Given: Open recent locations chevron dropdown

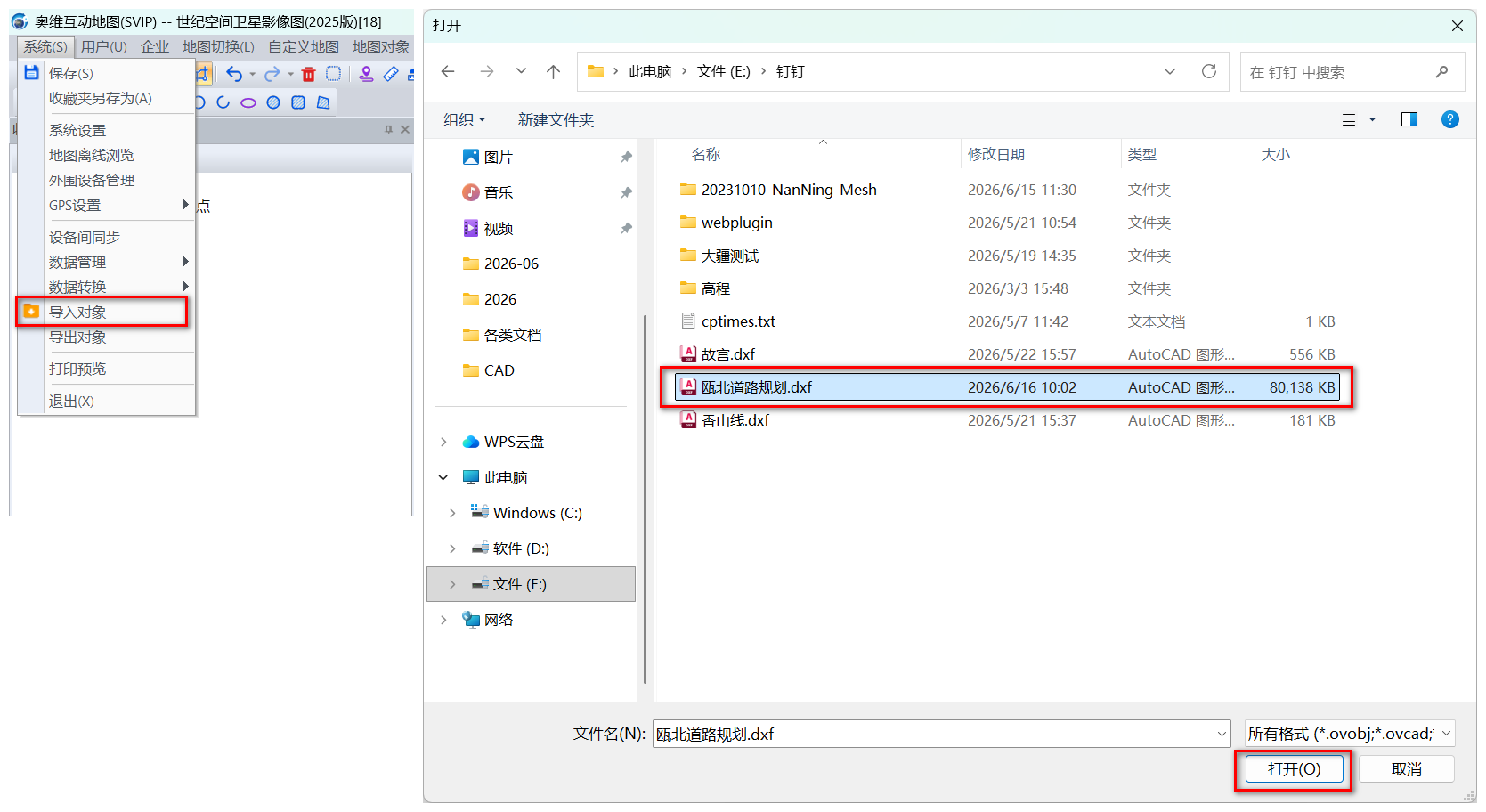Looking at the screenshot, I should 521,72.
